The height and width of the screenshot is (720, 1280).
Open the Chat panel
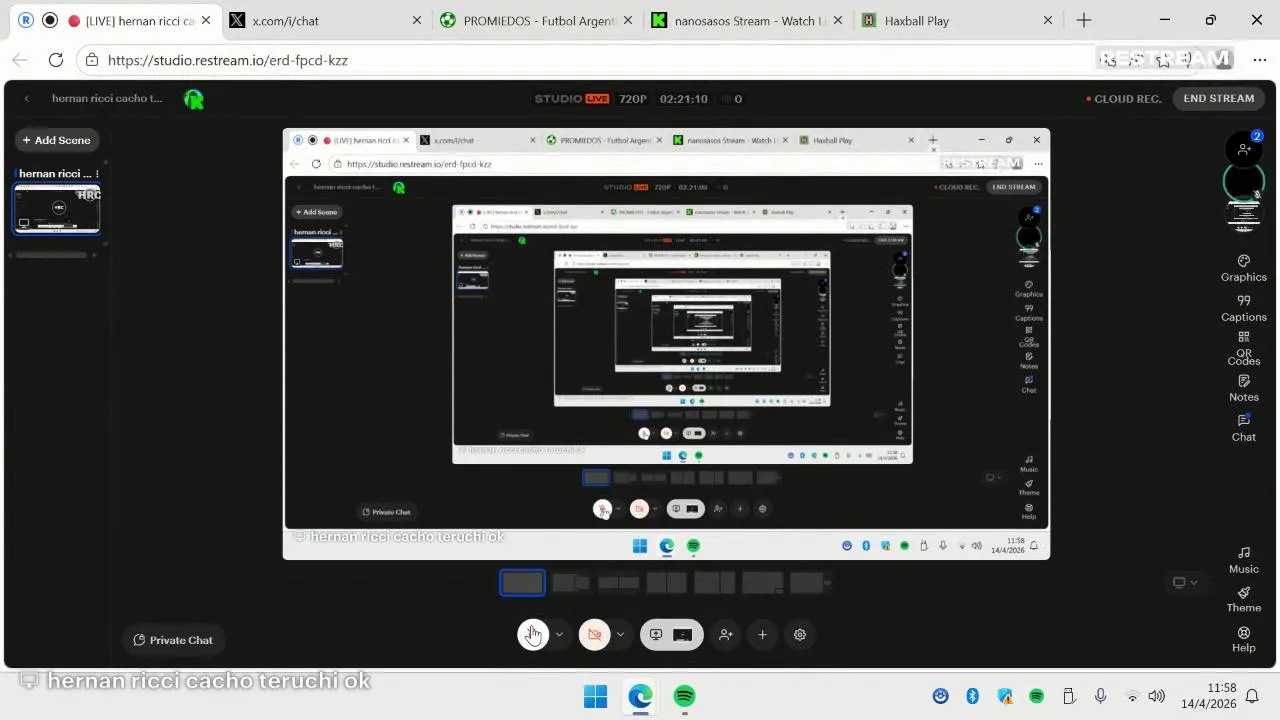pyautogui.click(x=1243, y=428)
